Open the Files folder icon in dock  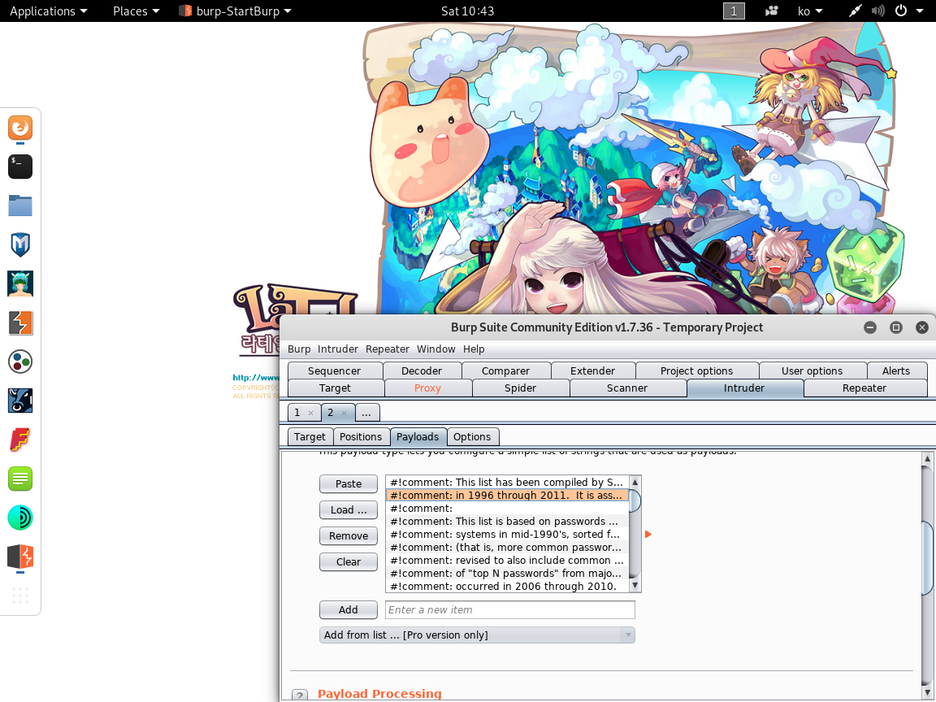(x=20, y=205)
